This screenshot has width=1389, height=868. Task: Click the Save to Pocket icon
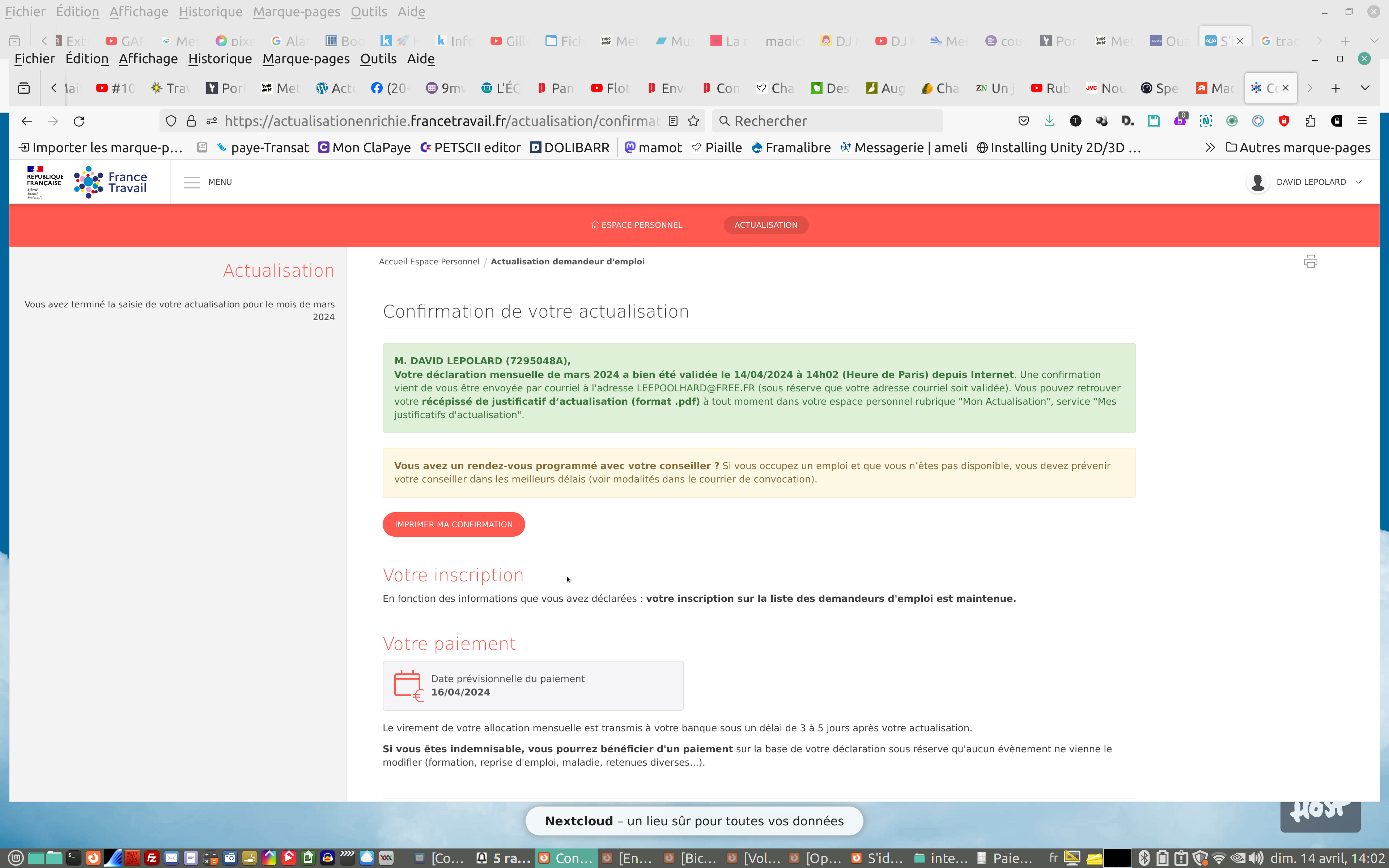point(1023,121)
